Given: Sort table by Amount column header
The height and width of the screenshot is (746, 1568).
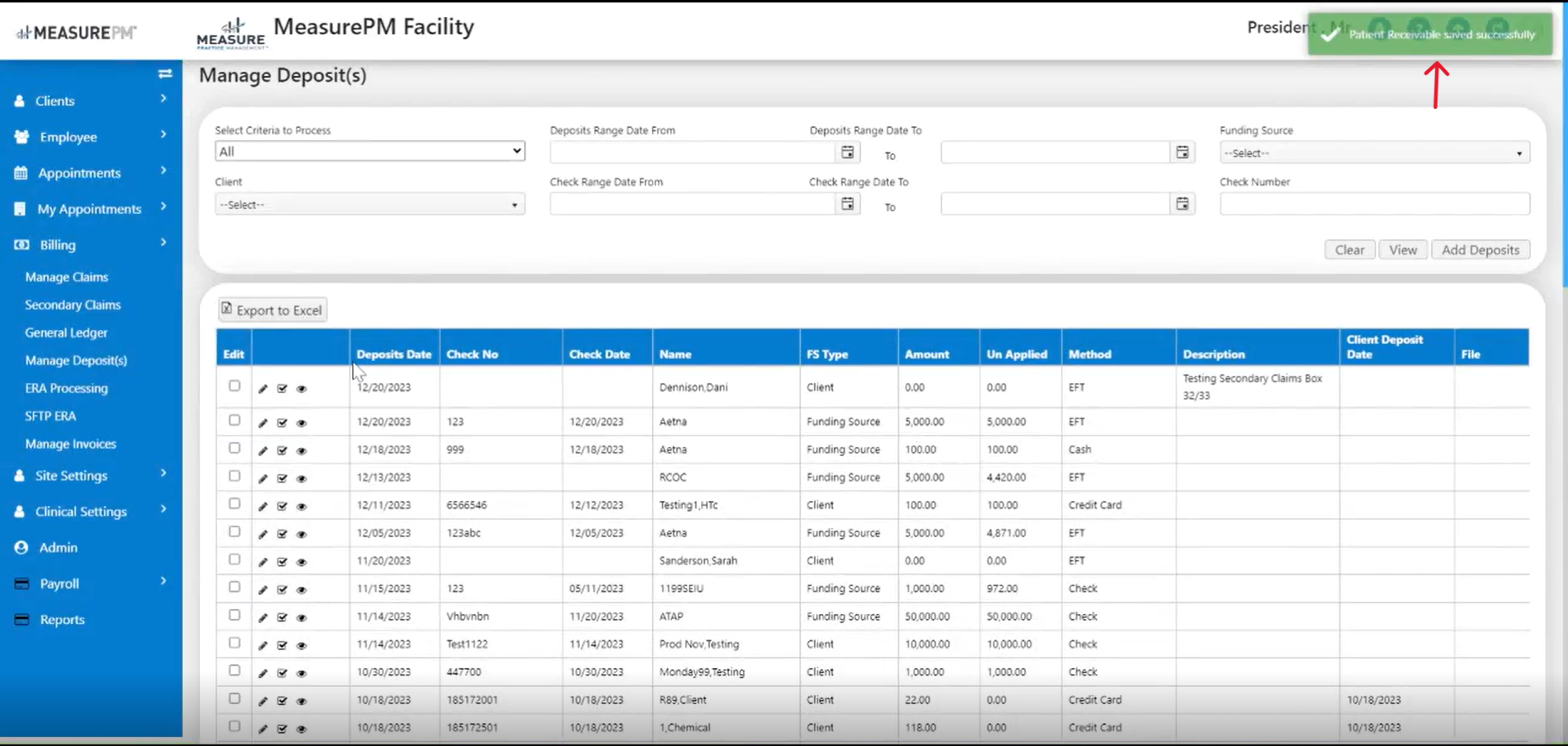Looking at the screenshot, I should pos(927,354).
